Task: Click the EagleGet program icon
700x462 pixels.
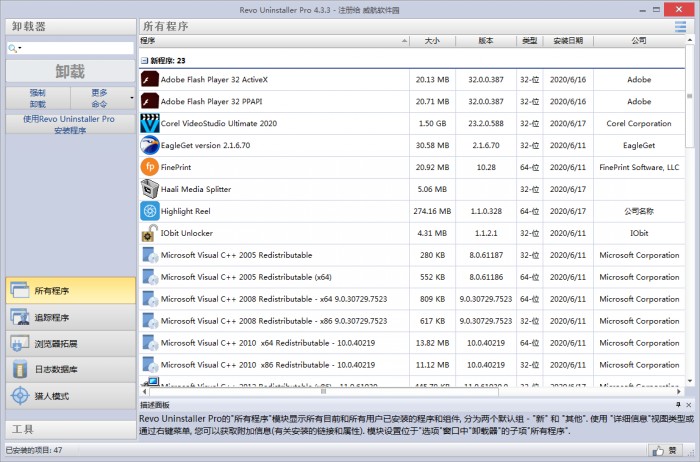Action: 149,145
